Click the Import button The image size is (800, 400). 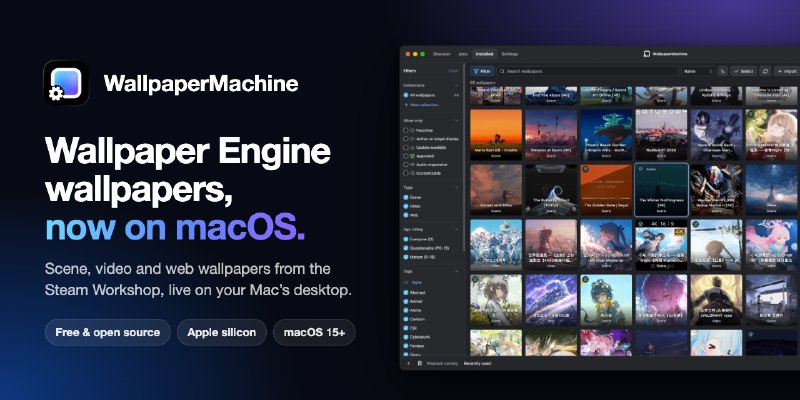point(787,71)
